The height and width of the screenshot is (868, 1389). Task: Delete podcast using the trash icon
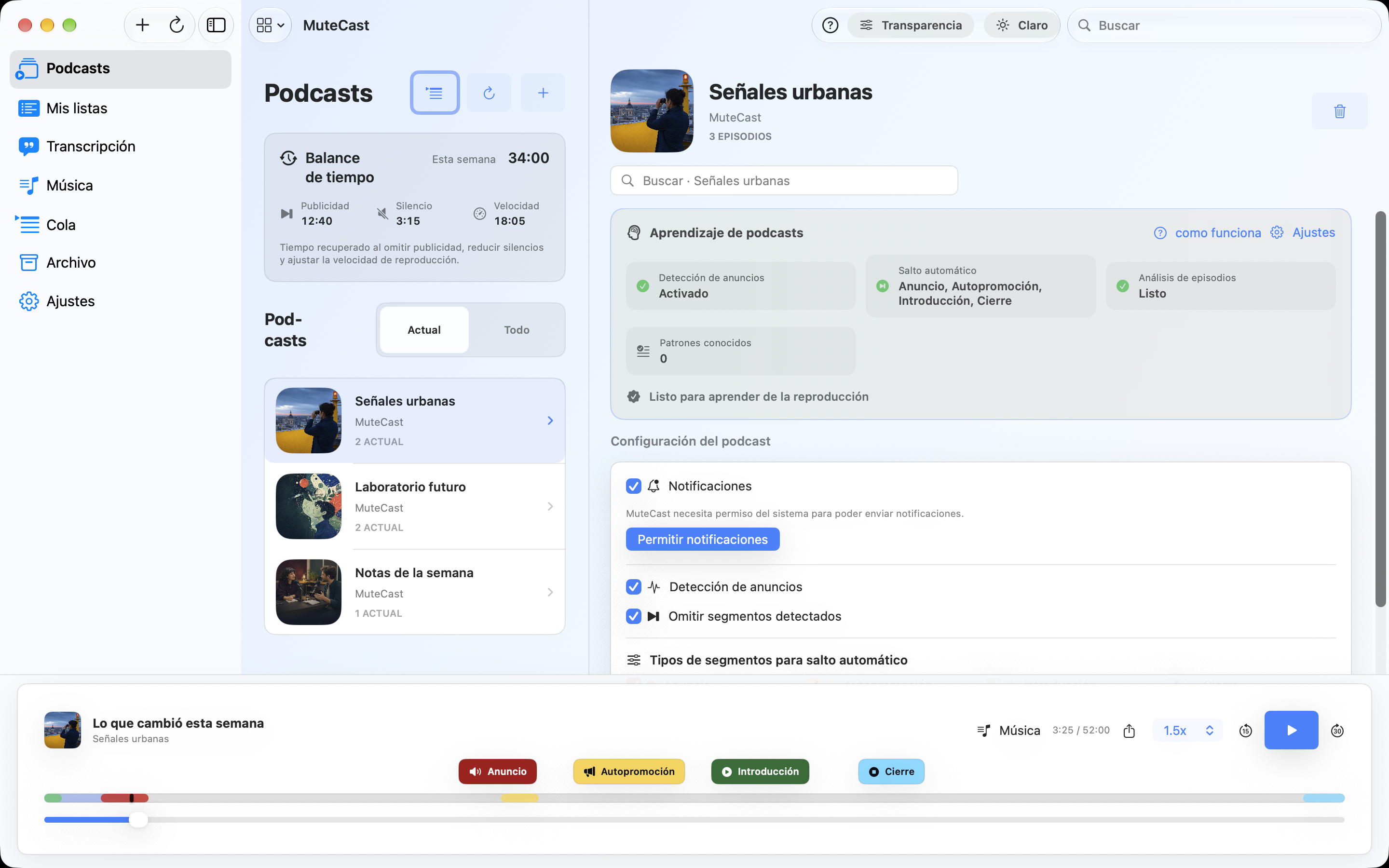[x=1339, y=111]
